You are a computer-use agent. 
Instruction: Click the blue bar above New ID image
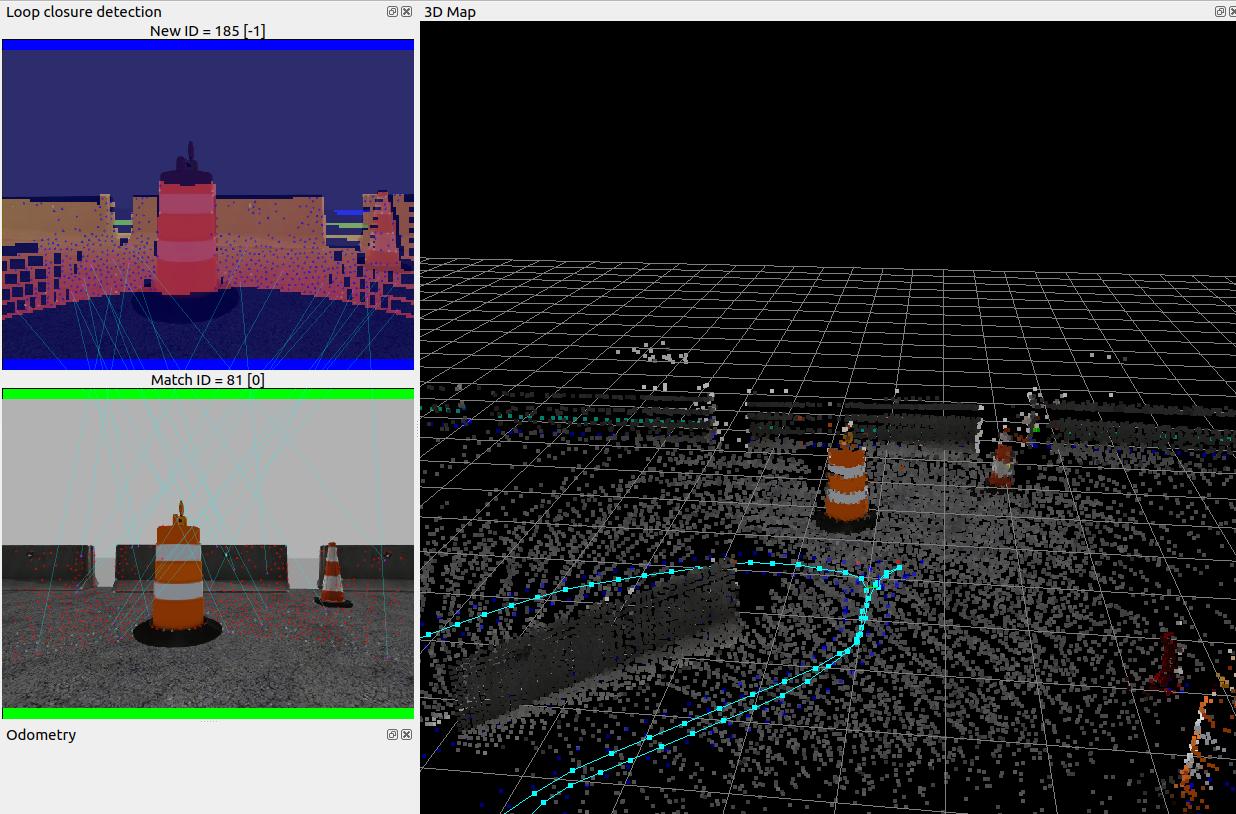coord(207,45)
